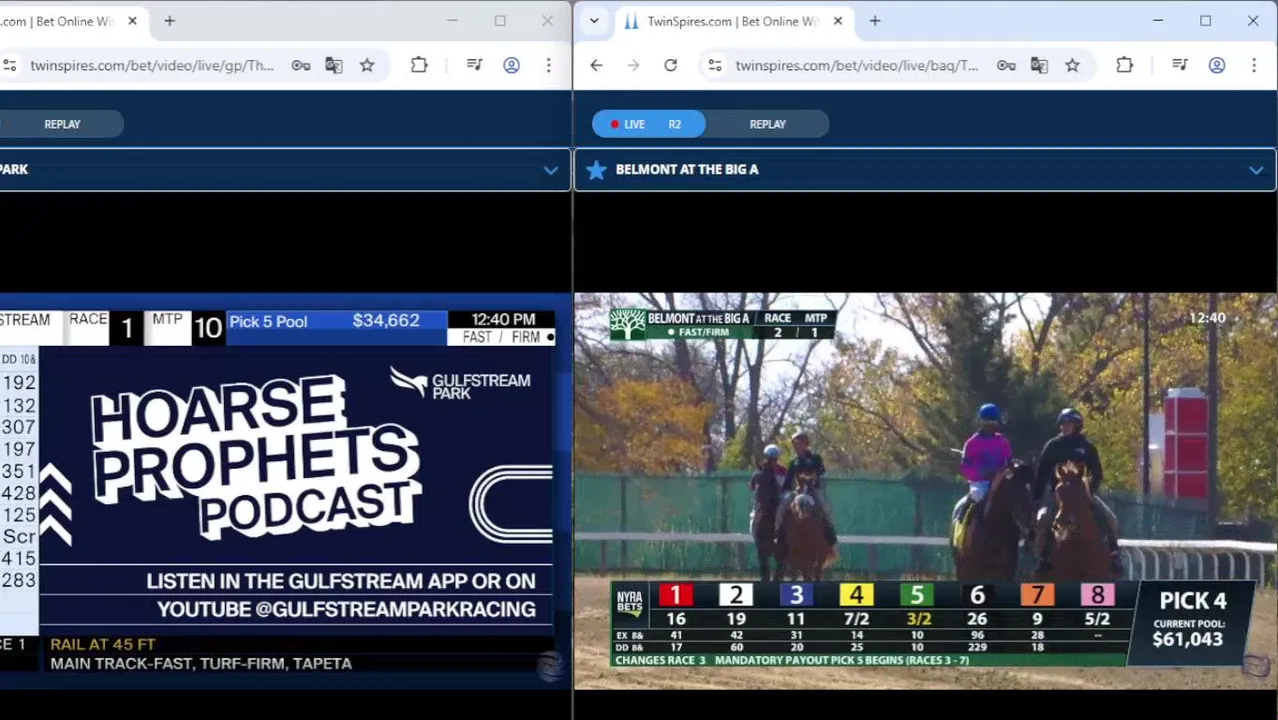Reload the page in right window

pos(671,65)
